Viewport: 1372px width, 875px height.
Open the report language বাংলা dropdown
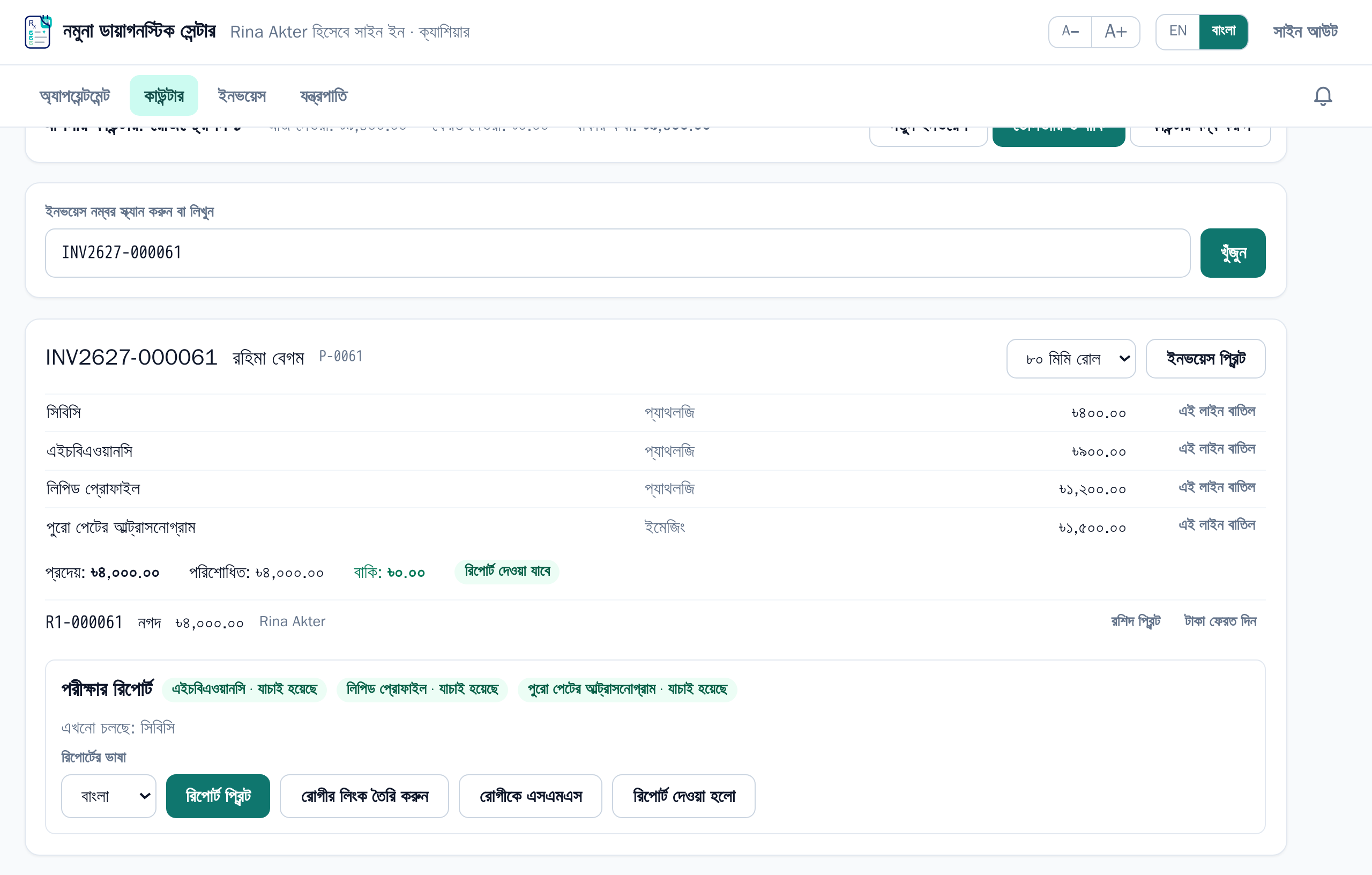(109, 796)
